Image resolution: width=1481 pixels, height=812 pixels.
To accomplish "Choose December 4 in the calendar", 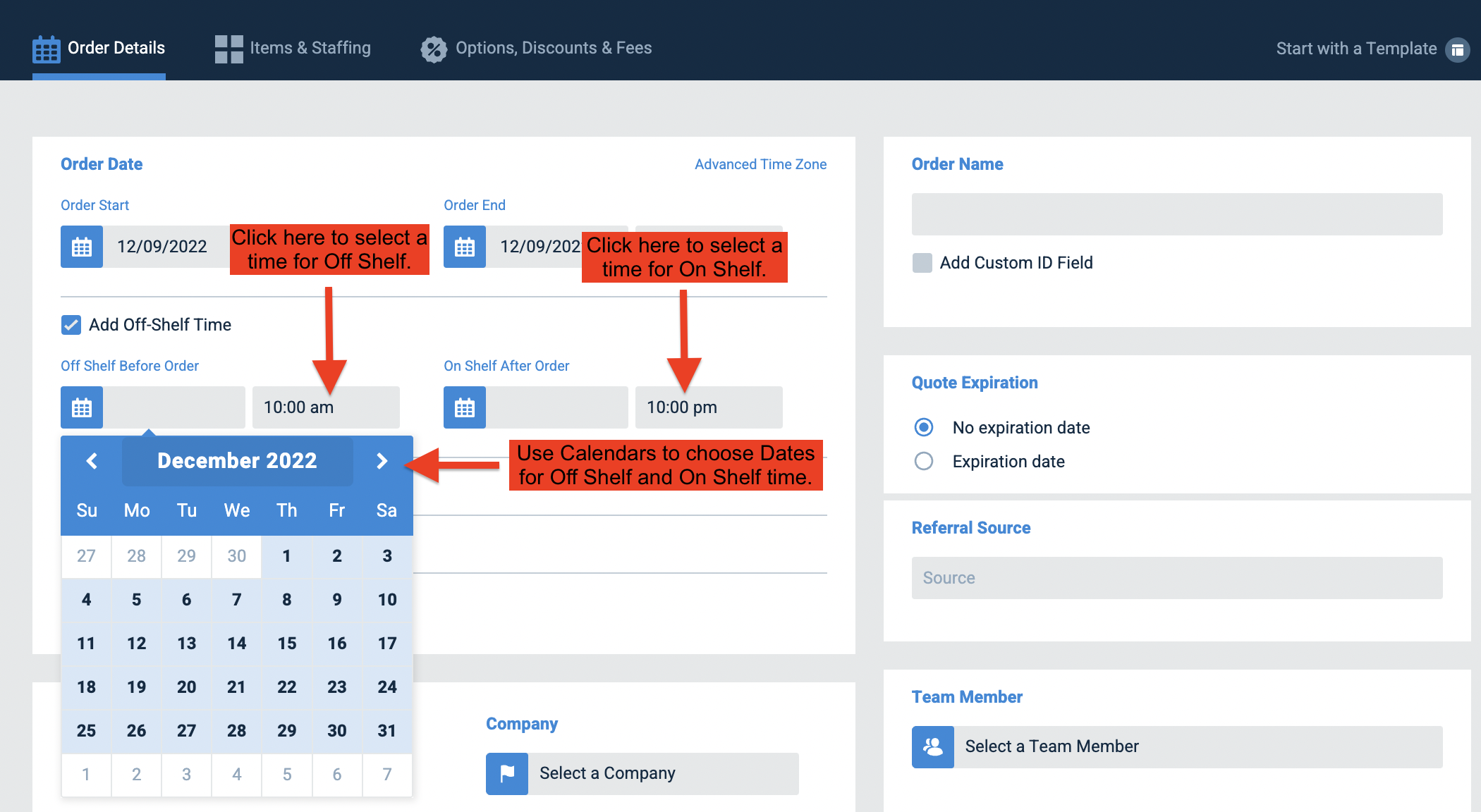I will tap(86, 600).
